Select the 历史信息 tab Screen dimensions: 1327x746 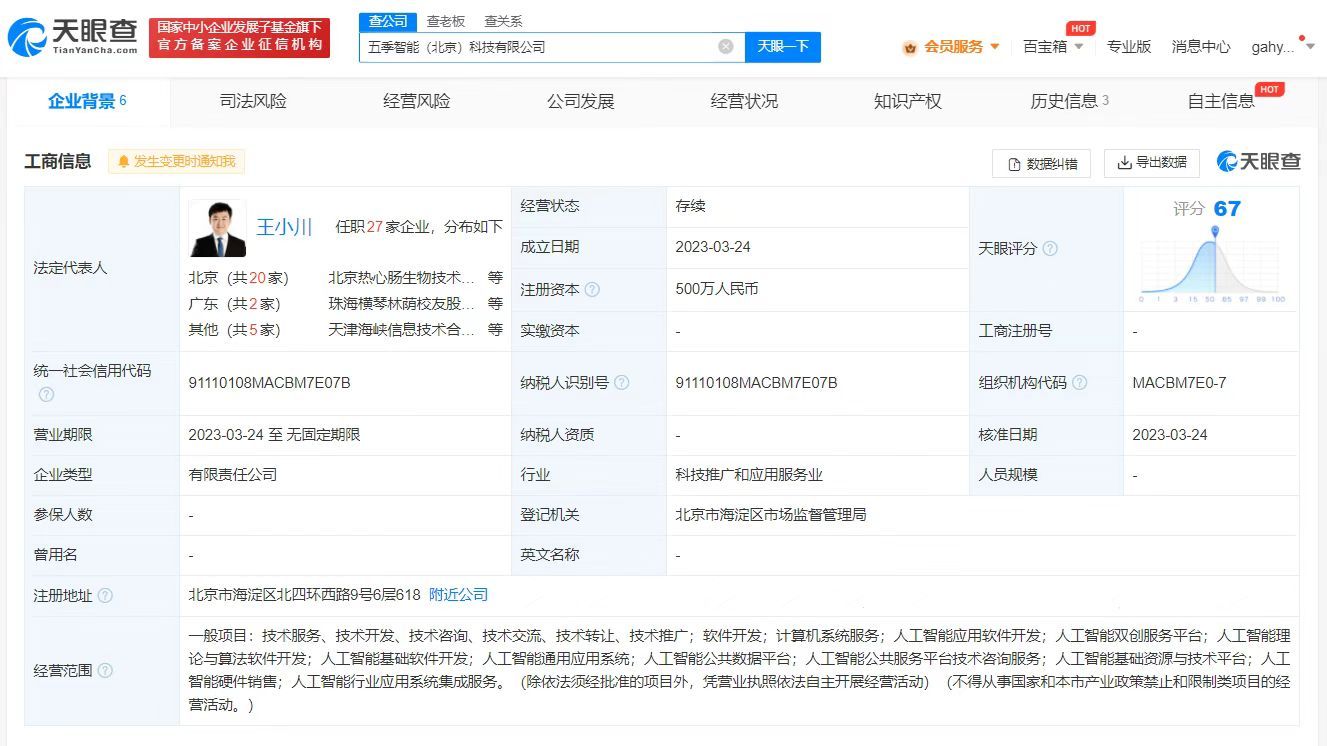1070,101
